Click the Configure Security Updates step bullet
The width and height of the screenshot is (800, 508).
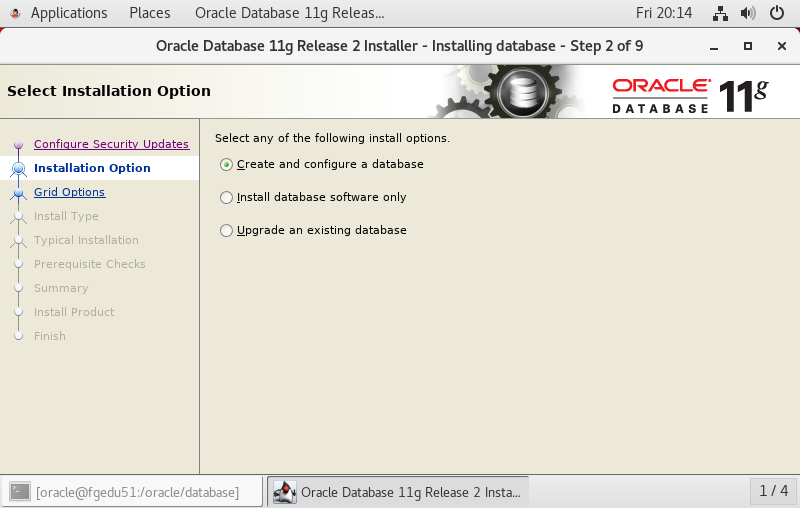click(x=18, y=145)
